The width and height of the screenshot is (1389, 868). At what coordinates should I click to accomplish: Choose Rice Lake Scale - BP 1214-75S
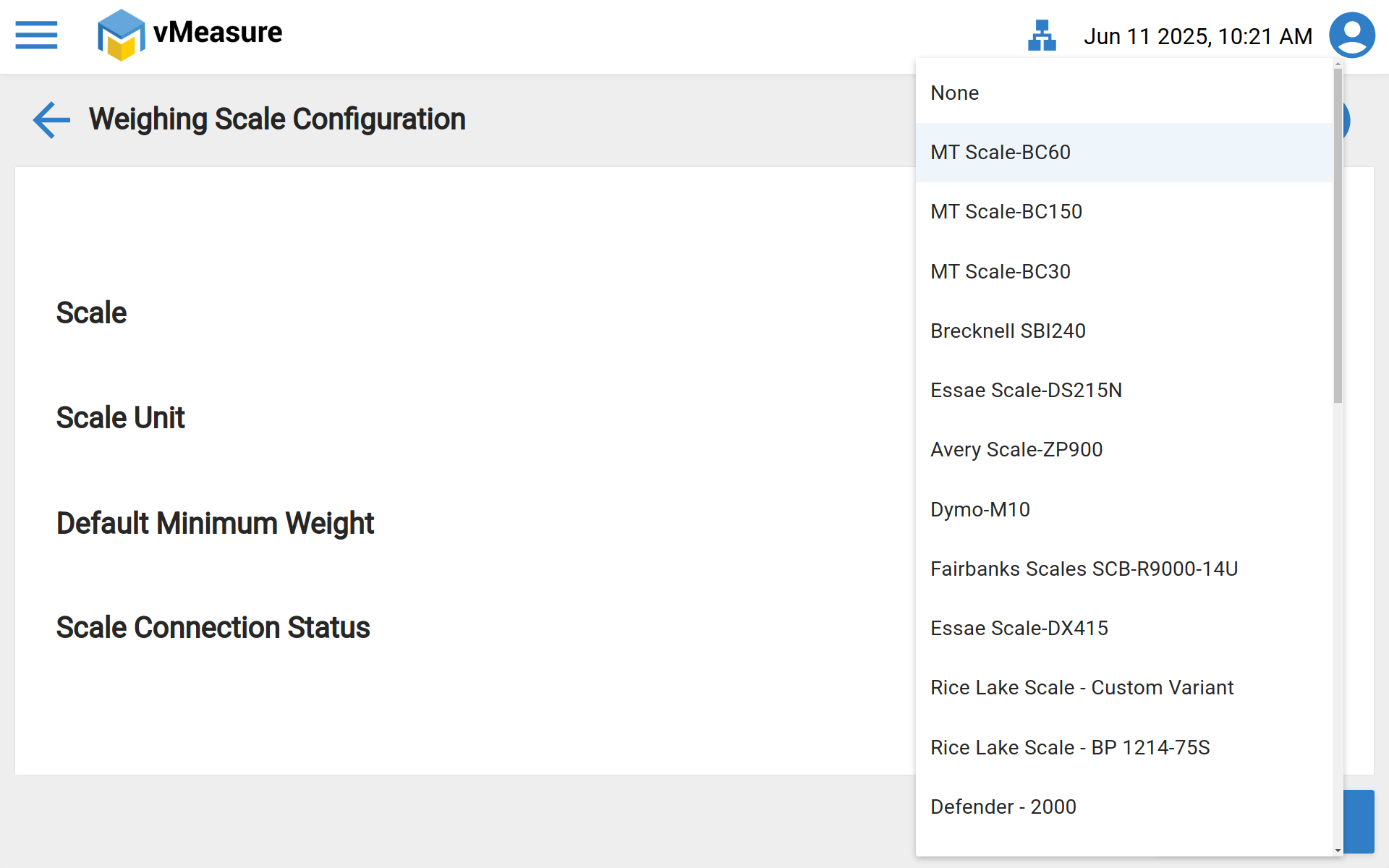[x=1069, y=747]
